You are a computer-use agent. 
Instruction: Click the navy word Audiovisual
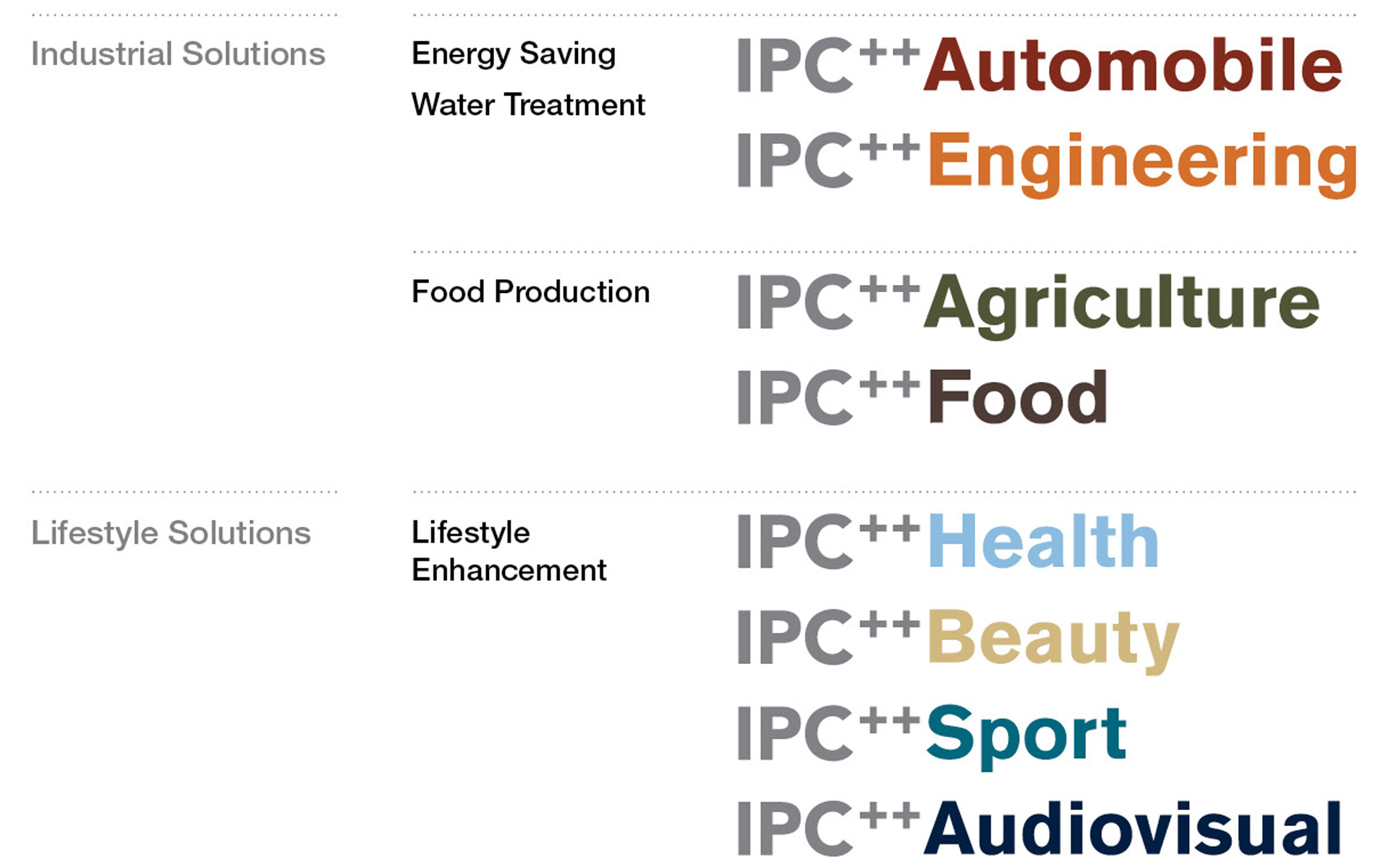(1133, 827)
